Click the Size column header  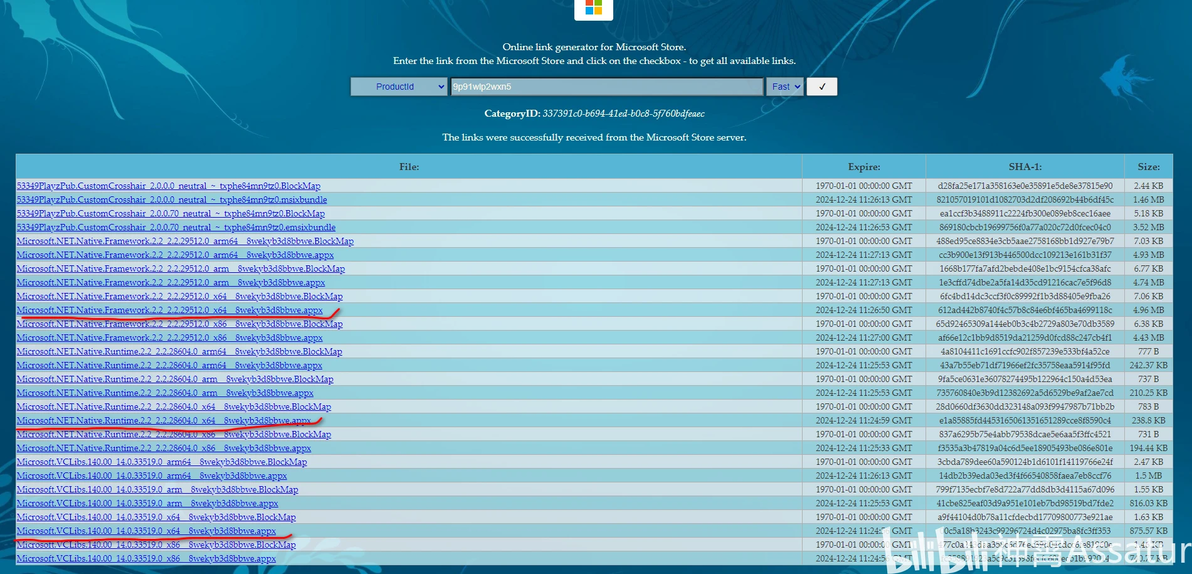[x=1149, y=166]
